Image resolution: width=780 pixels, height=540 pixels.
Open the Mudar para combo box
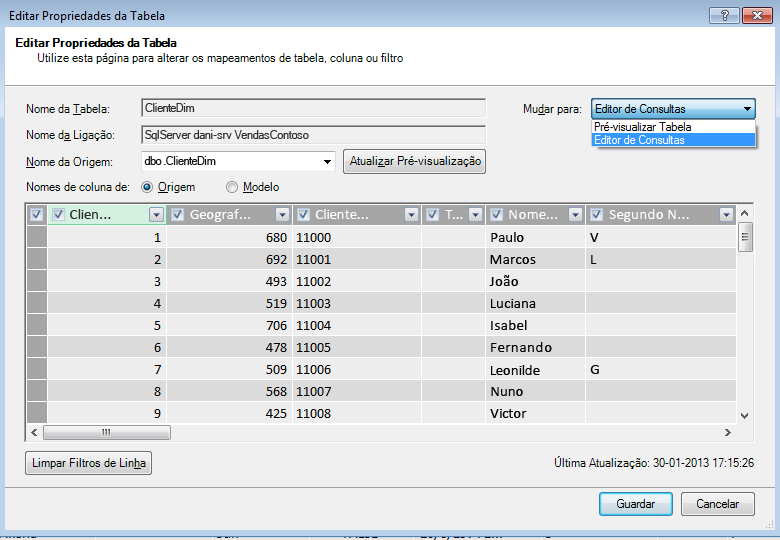(673, 109)
